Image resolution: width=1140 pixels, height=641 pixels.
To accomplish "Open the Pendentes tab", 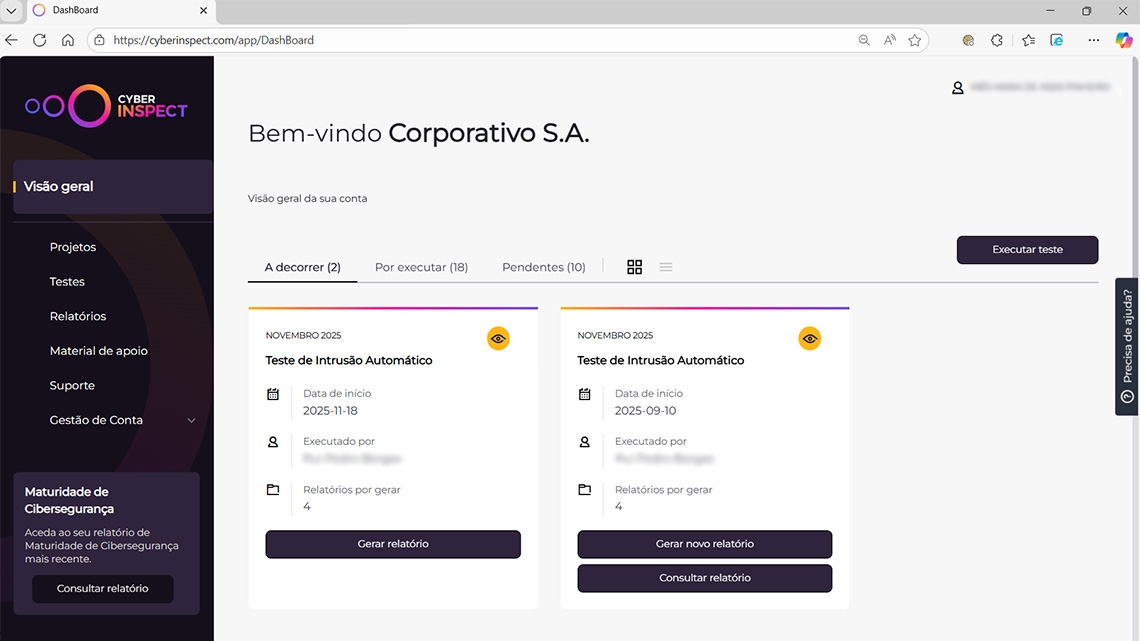I will [x=543, y=267].
